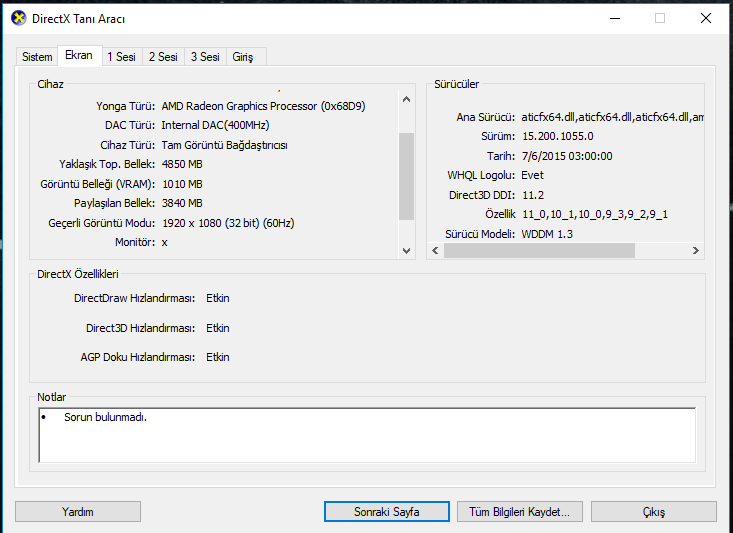Minimize the DirectX Tanı Aracı window

pyautogui.click(x=615, y=18)
